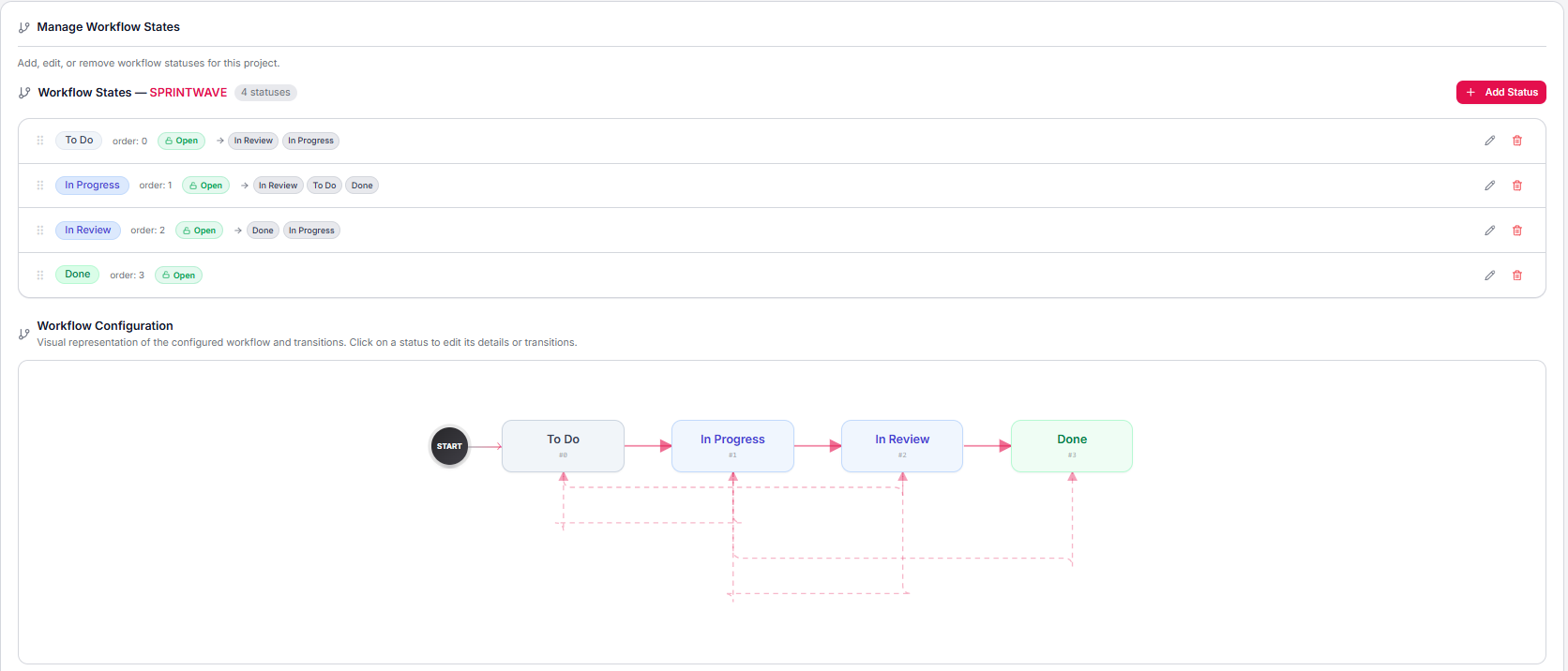Image resolution: width=1568 pixels, height=671 pixels.
Task: Grab the drag handle of In Progress row
Action: click(x=40, y=186)
